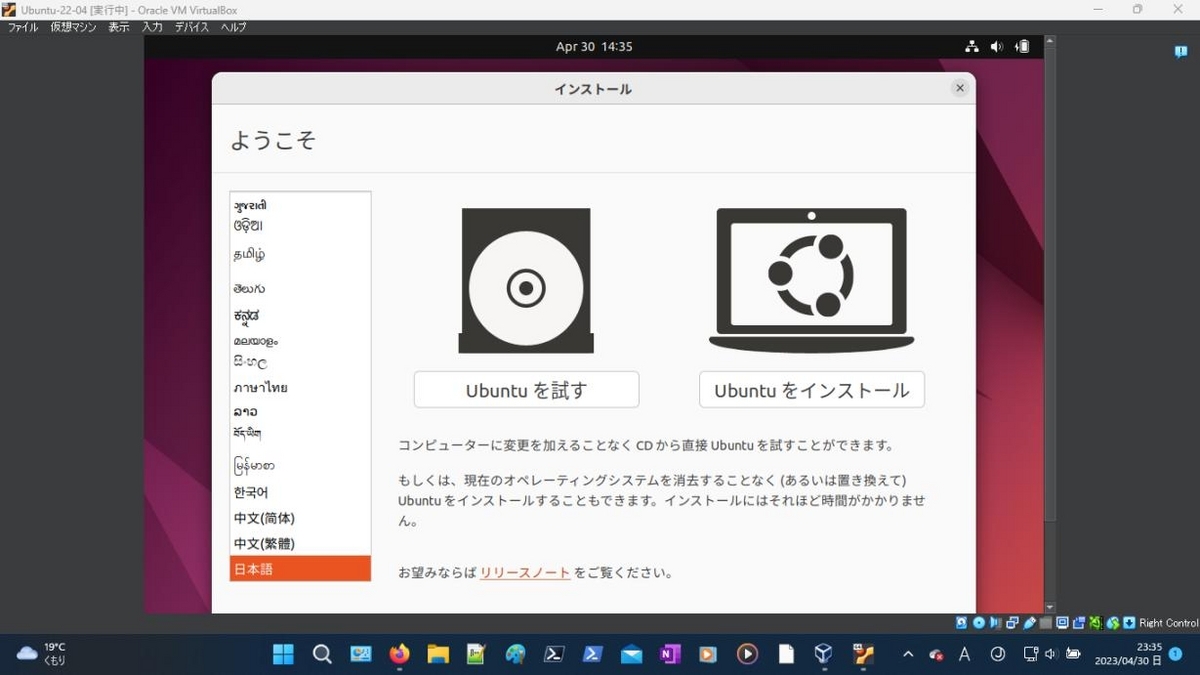This screenshot has height=675, width=1200.
Task: Open the blue PowerShell icon in taskbar
Action: point(592,654)
